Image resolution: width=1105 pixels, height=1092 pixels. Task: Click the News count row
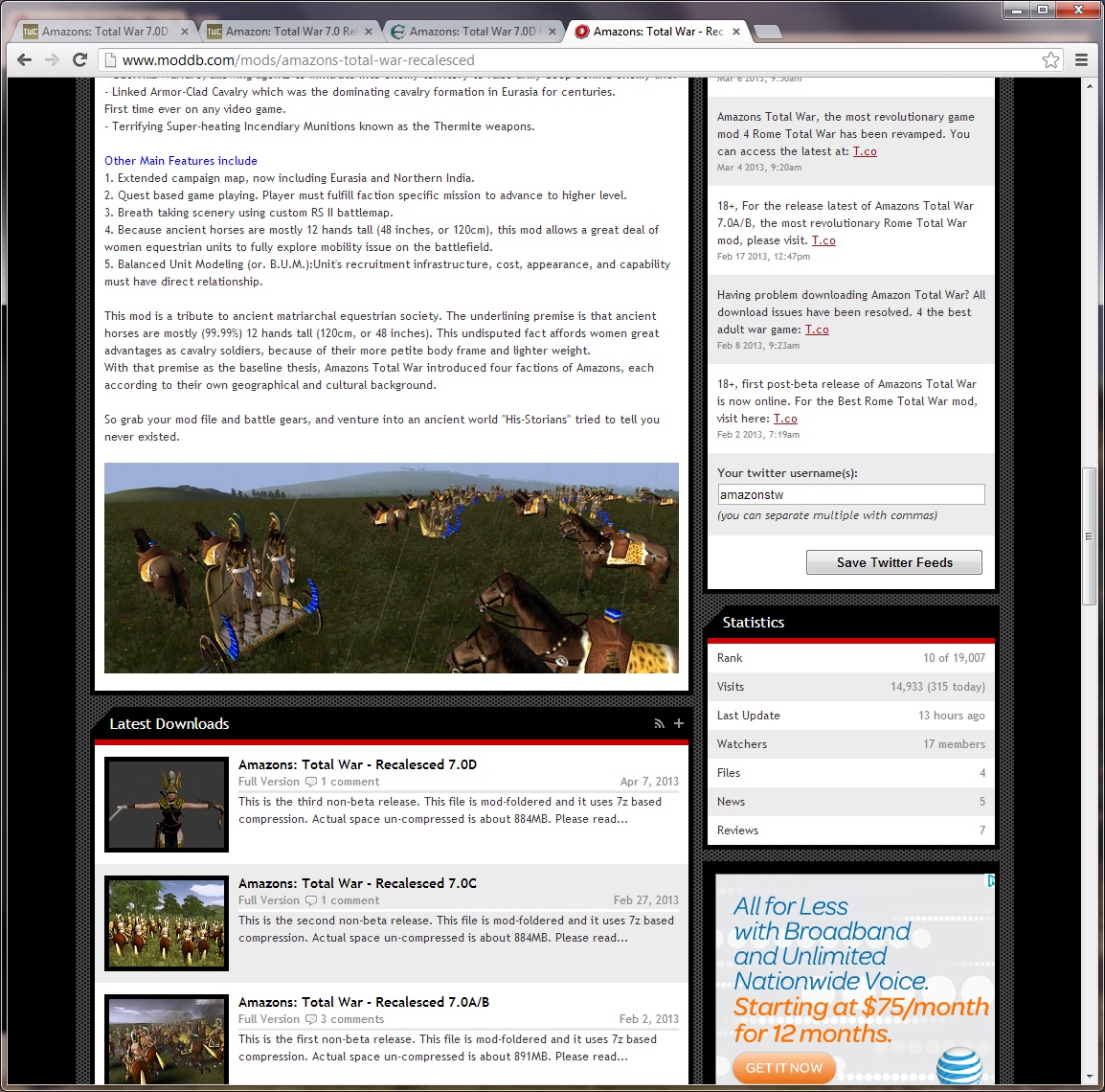[x=850, y=802]
